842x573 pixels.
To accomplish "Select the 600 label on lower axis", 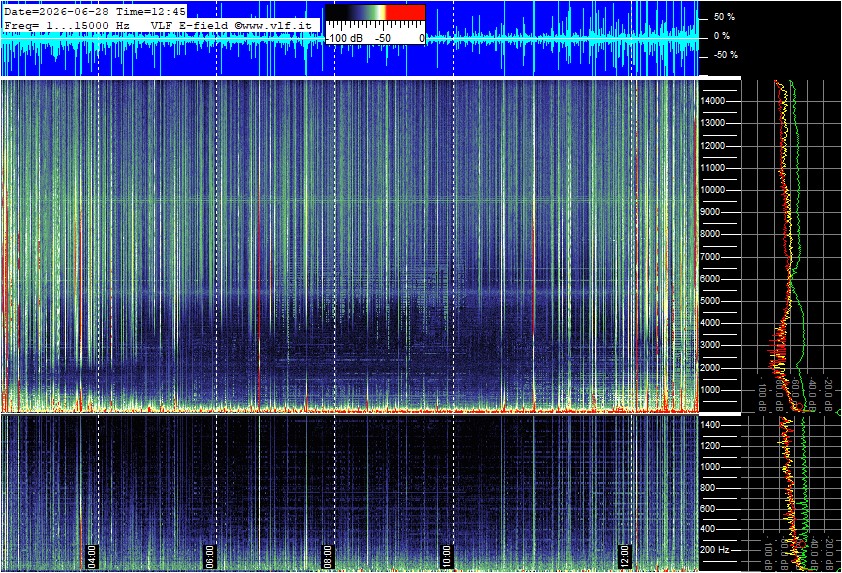I will pyautogui.click(x=708, y=509).
